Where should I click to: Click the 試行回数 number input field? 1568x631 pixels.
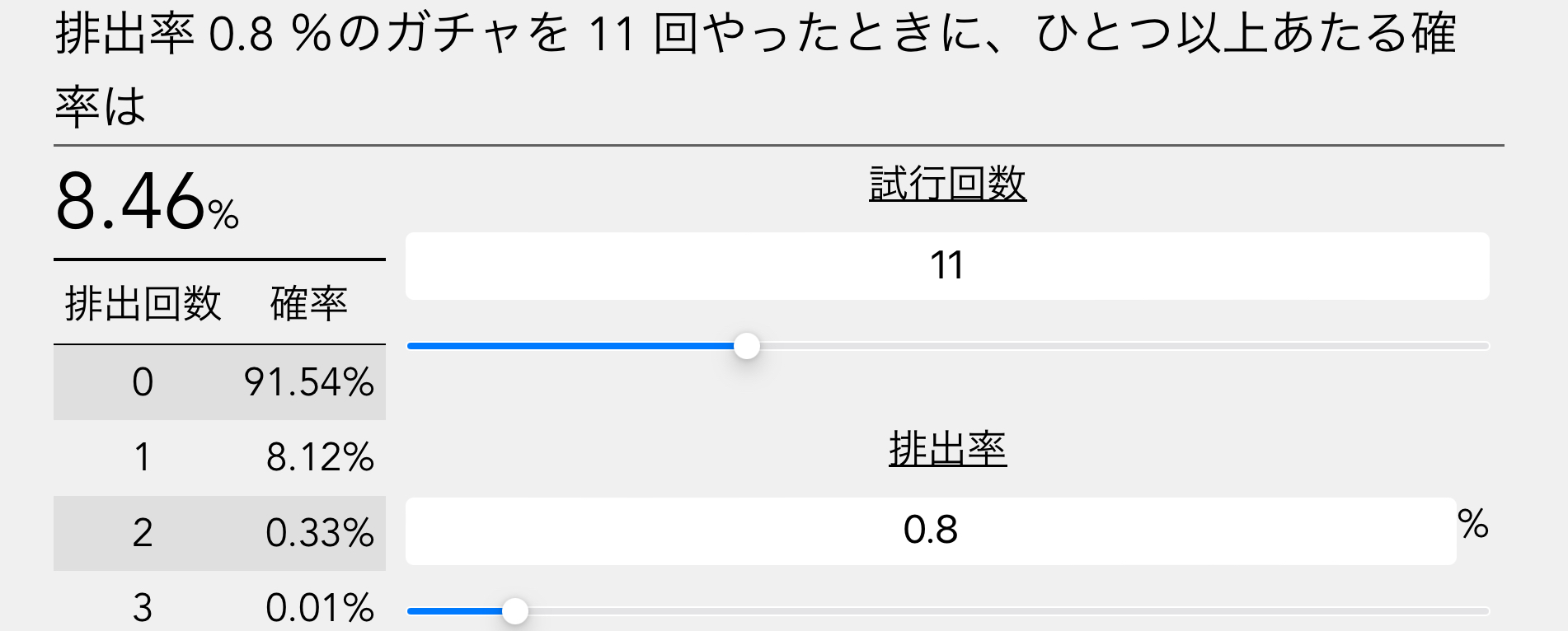pyautogui.click(x=946, y=266)
